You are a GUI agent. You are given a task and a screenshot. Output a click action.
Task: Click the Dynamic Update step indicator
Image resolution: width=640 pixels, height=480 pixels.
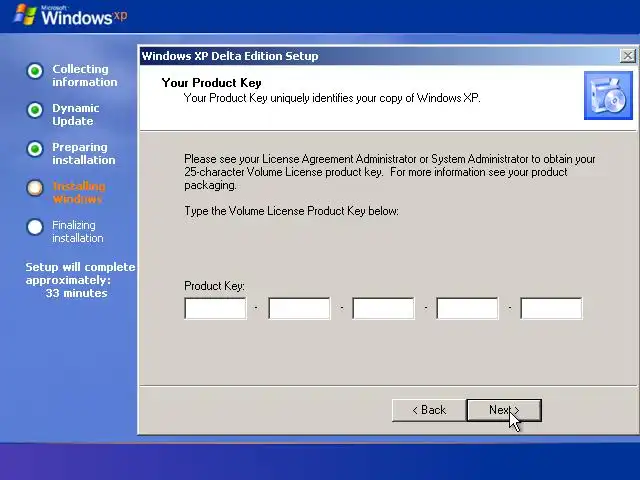(x=35, y=110)
